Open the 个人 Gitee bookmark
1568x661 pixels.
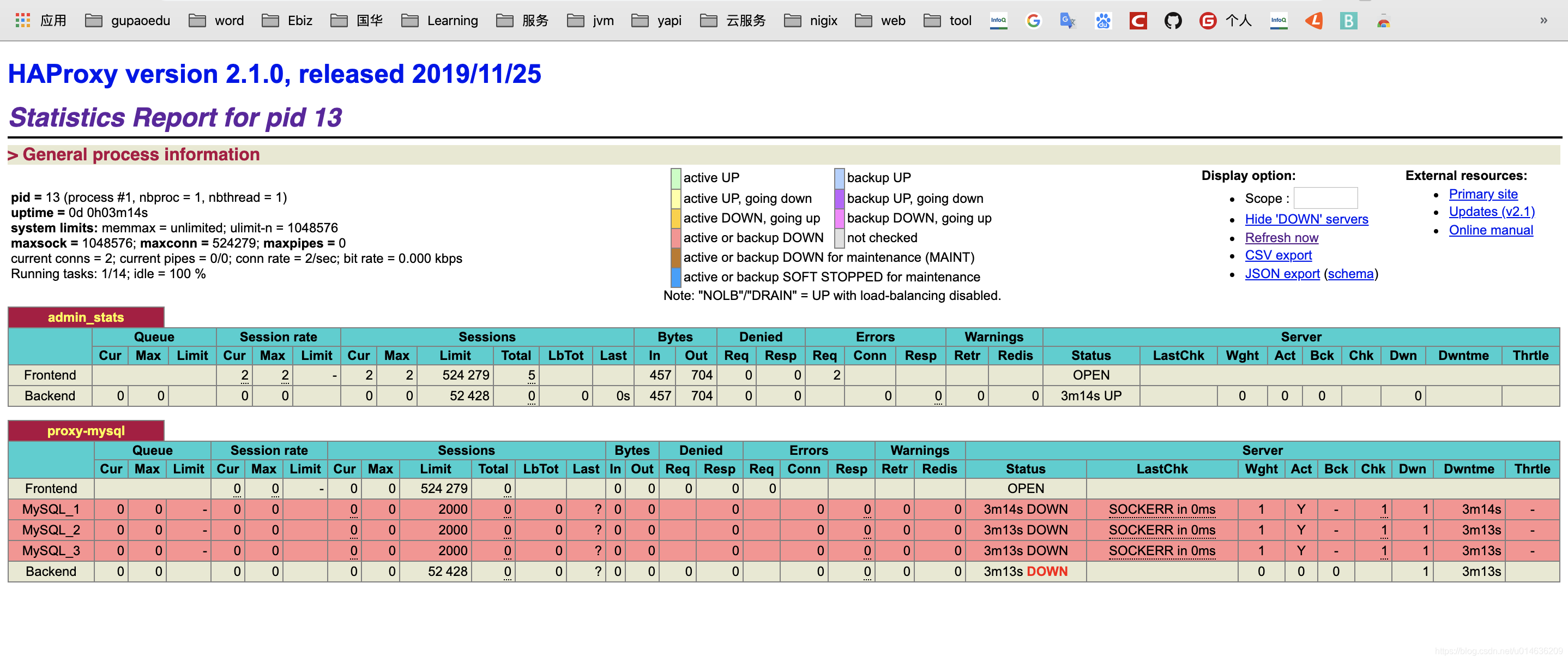1225,21
